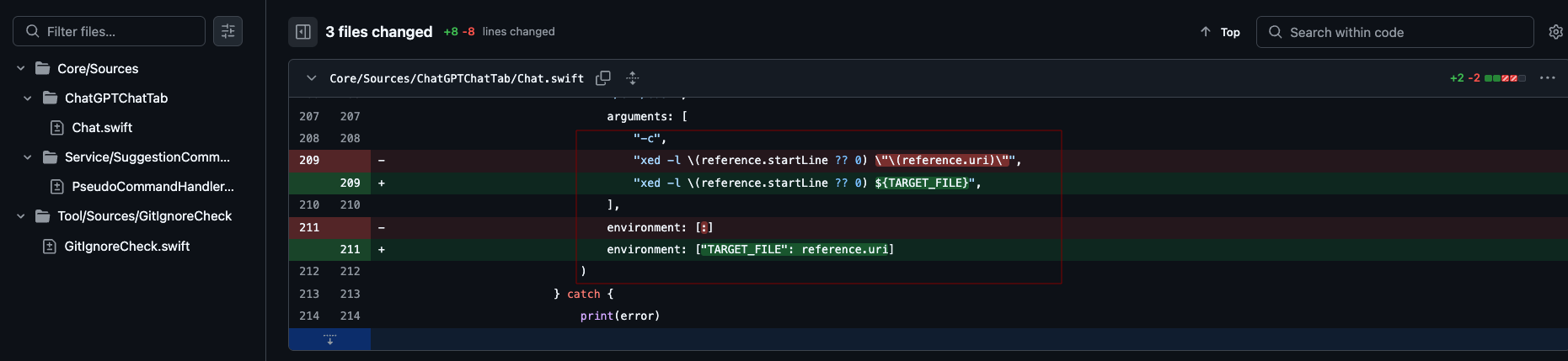
Task: Jump to Top of page
Action: (1220, 32)
